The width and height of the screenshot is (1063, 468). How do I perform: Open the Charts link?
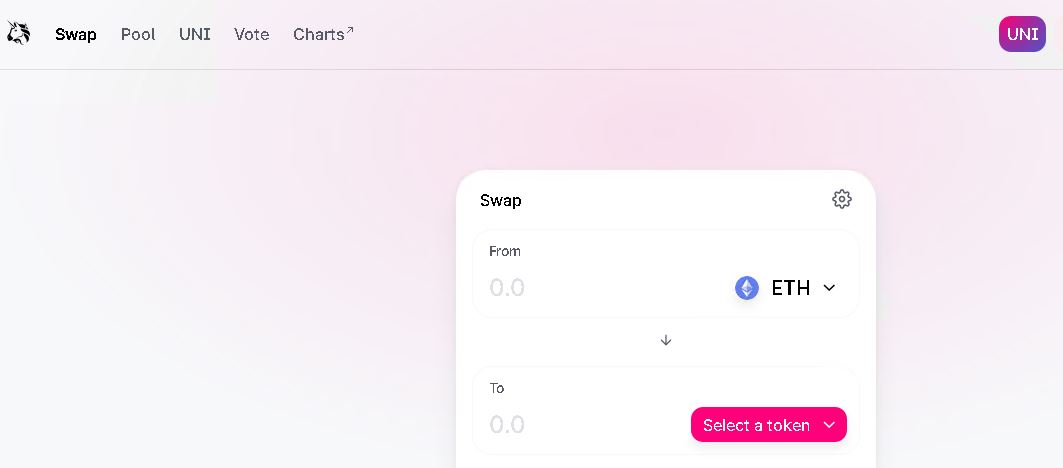tap(319, 35)
